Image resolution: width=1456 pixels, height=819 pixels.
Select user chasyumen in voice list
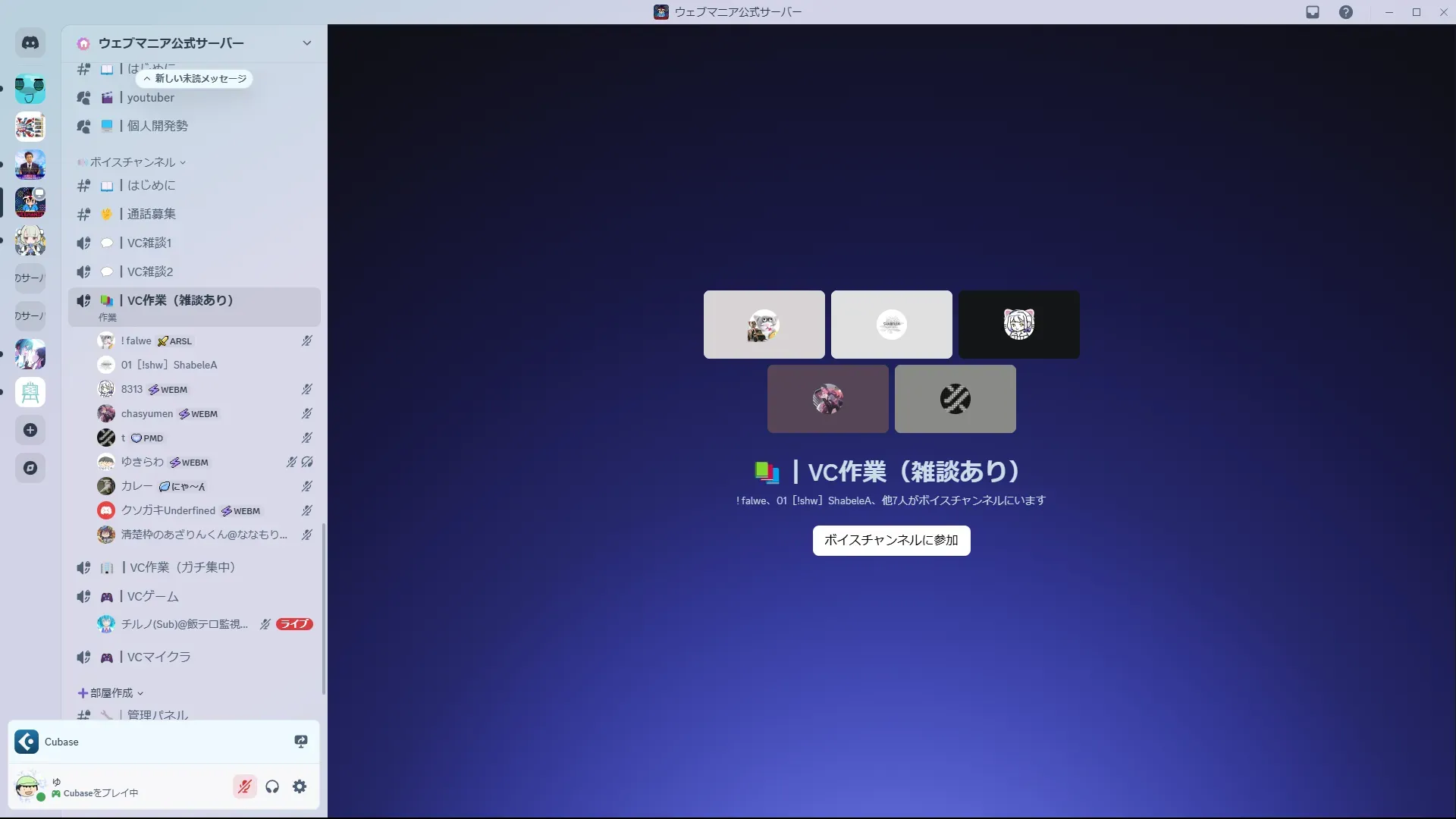click(x=147, y=414)
